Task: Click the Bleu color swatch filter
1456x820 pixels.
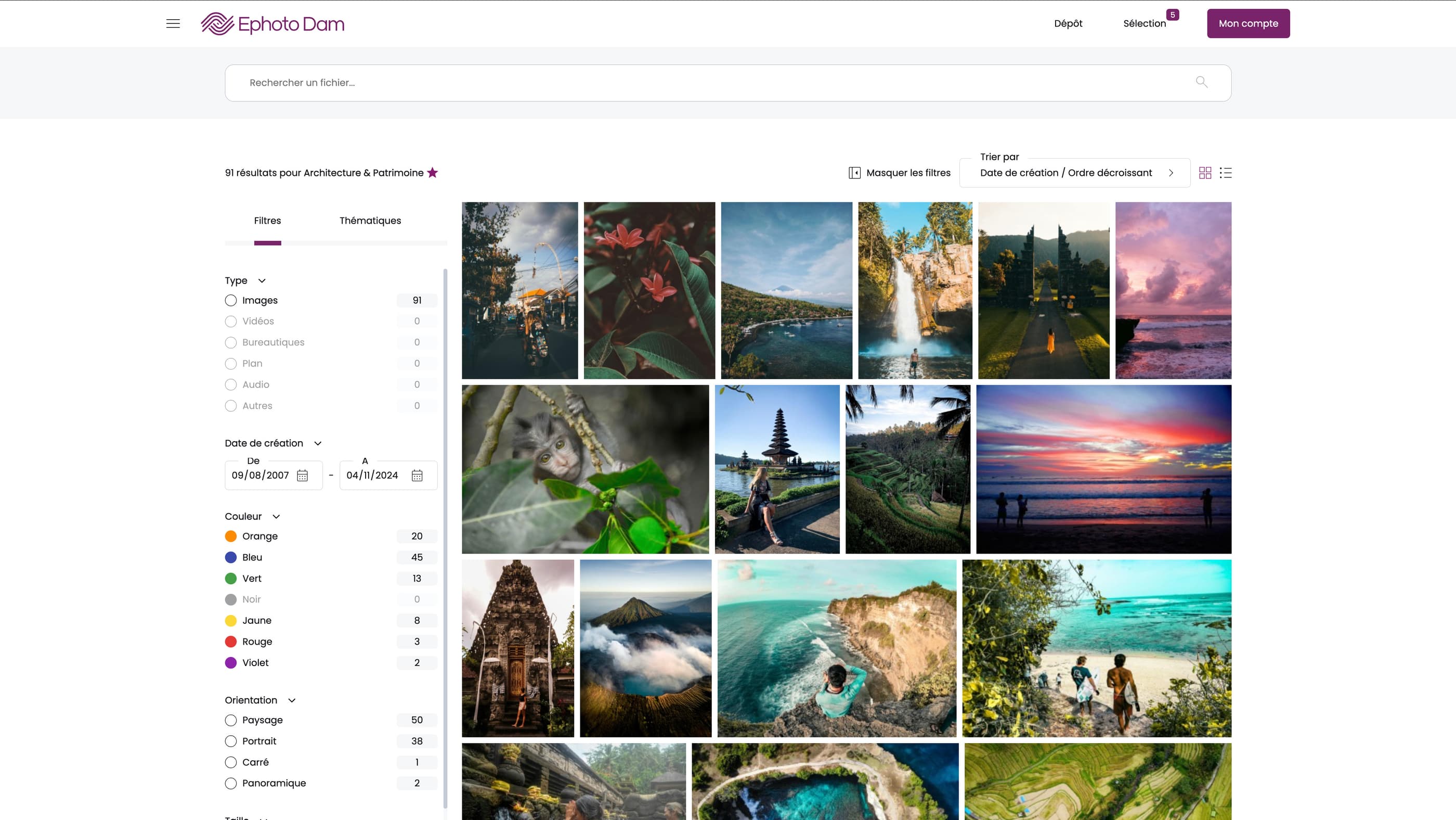Action: click(x=230, y=557)
